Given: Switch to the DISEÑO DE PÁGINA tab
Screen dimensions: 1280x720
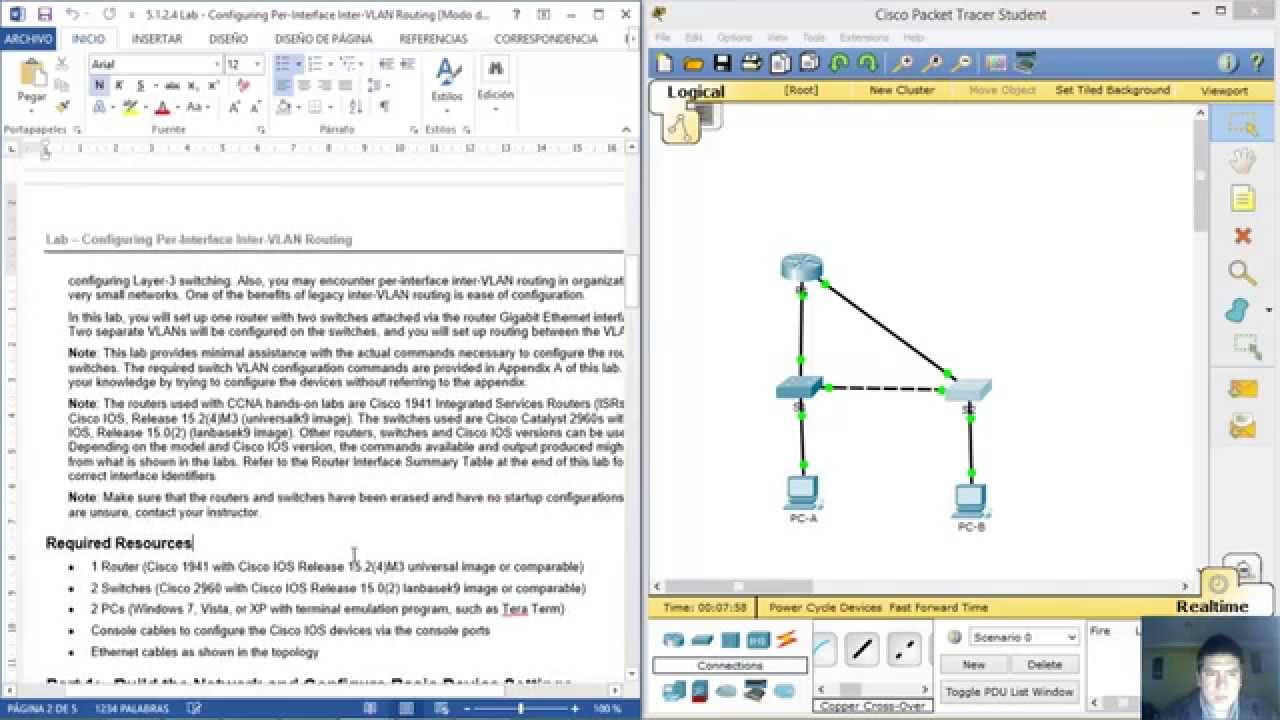Looking at the screenshot, I should click(323, 39).
